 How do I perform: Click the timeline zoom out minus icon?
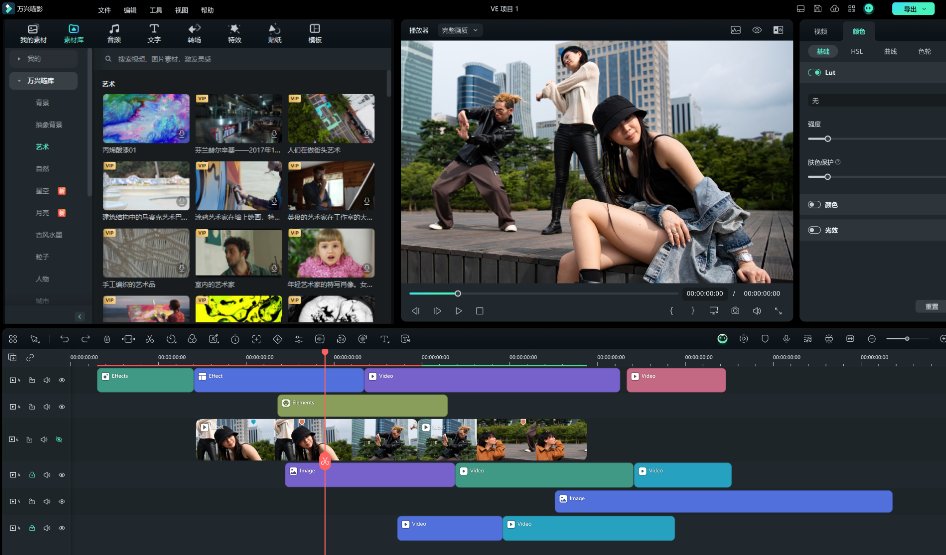pyautogui.click(x=871, y=339)
